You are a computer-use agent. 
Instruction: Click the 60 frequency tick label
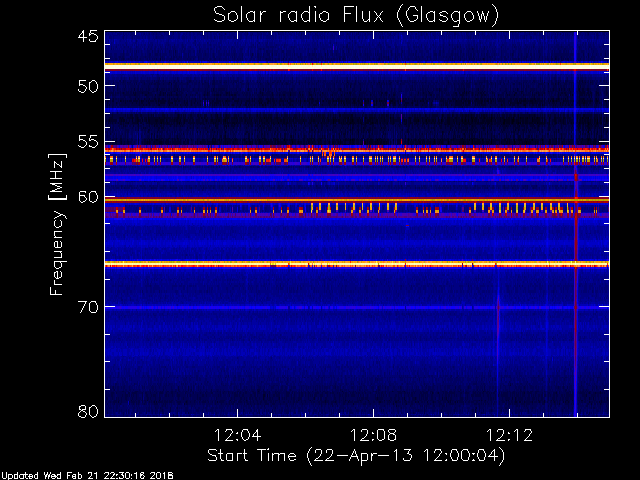[88, 197]
